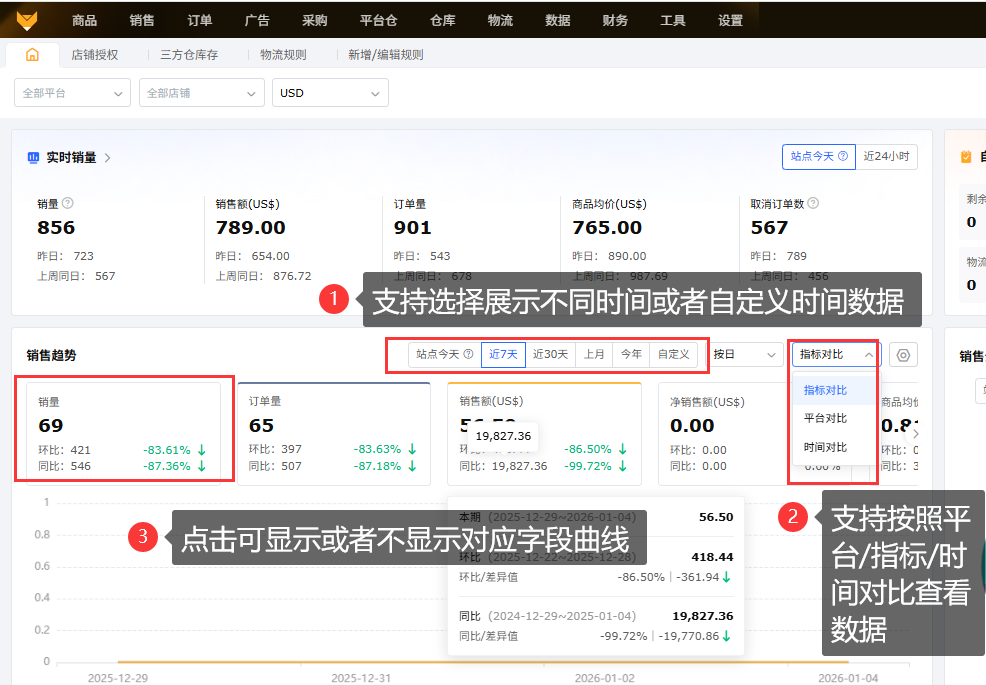
Task: Click the 2025-12-31 axis date label
Action: pos(361,678)
